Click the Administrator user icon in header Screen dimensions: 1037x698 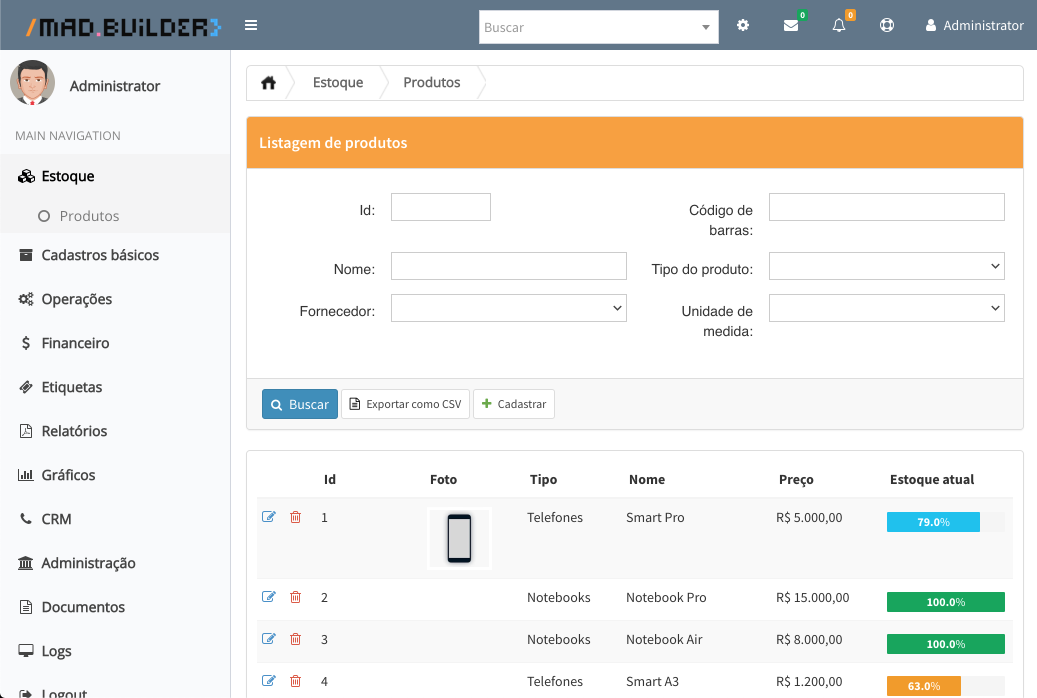[931, 25]
